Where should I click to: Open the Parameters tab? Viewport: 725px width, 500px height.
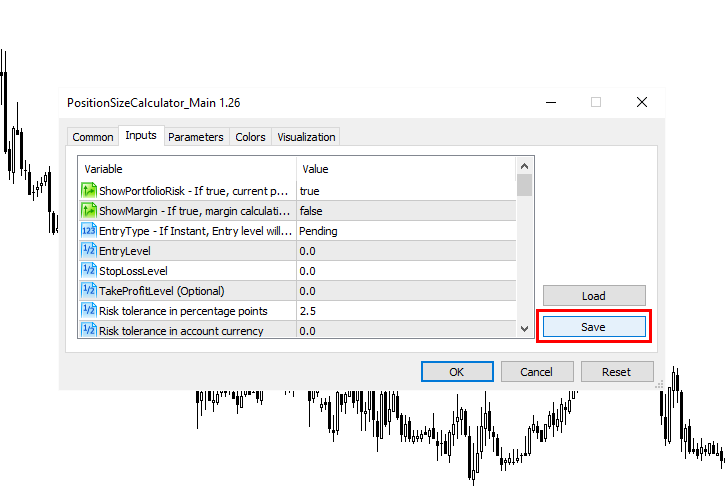196,137
